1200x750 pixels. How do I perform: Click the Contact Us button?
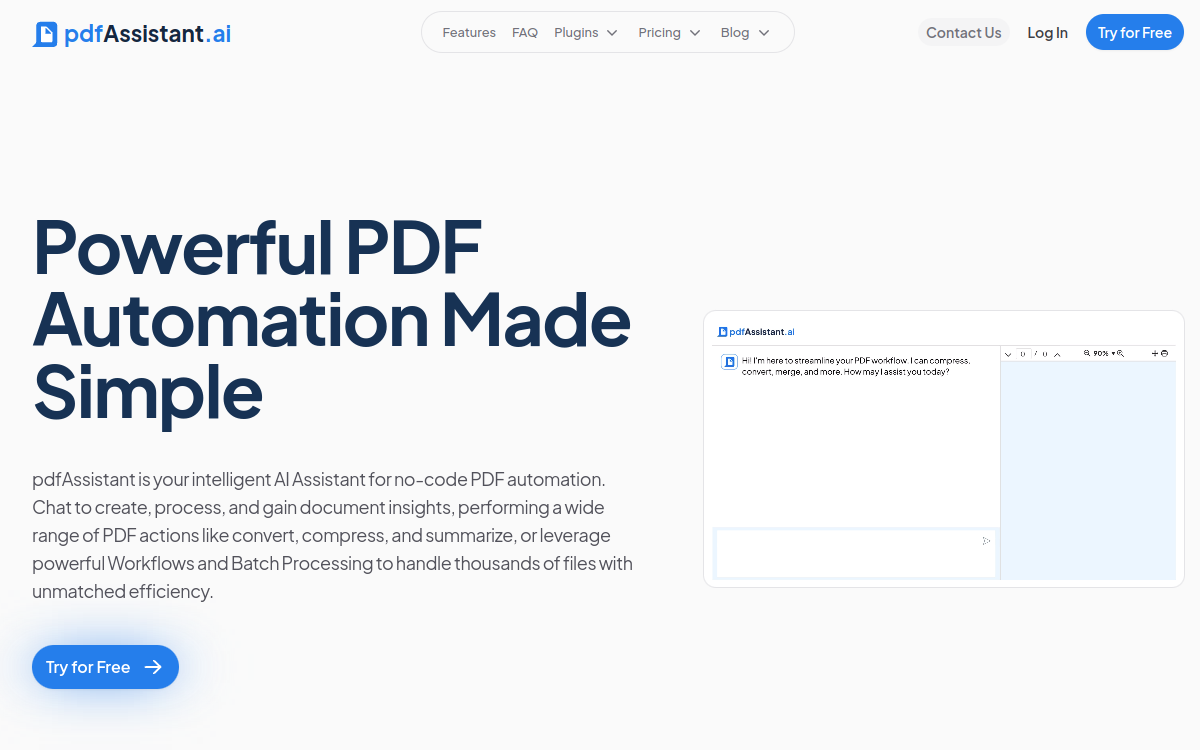(x=963, y=32)
